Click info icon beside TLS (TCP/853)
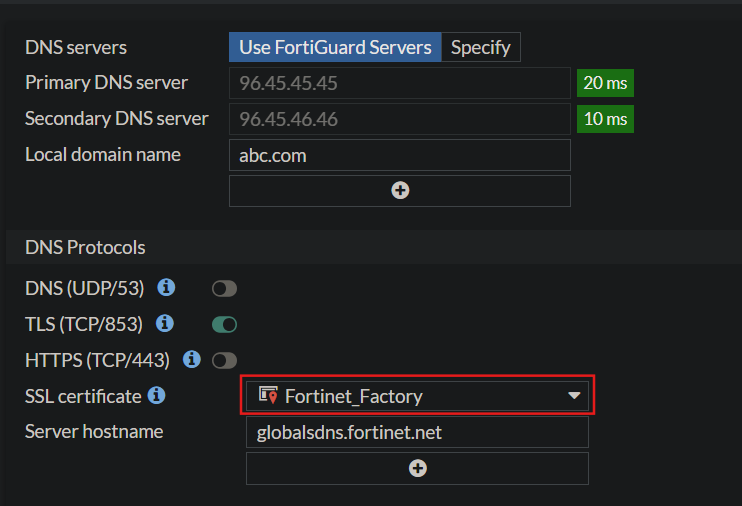This screenshot has width=742, height=506. coord(166,324)
